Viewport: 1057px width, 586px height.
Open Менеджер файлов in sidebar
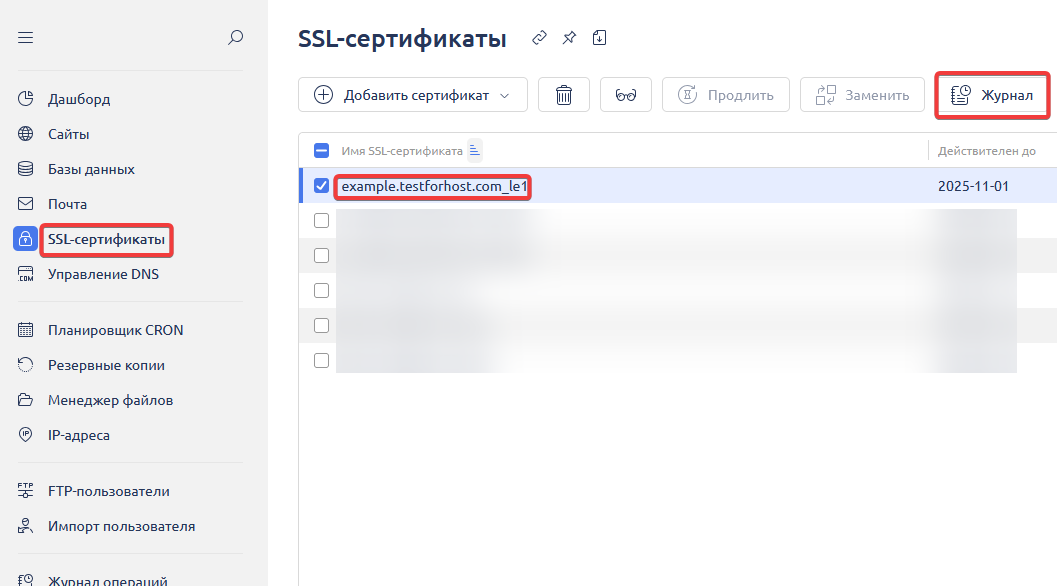pyautogui.click(x=110, y=400)
